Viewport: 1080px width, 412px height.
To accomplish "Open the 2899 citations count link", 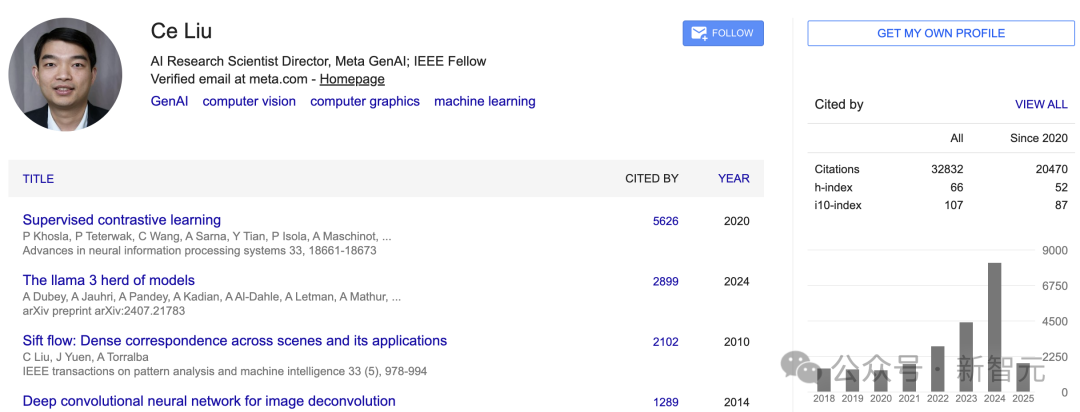I will pyautogui.click(x=665, y=282).
